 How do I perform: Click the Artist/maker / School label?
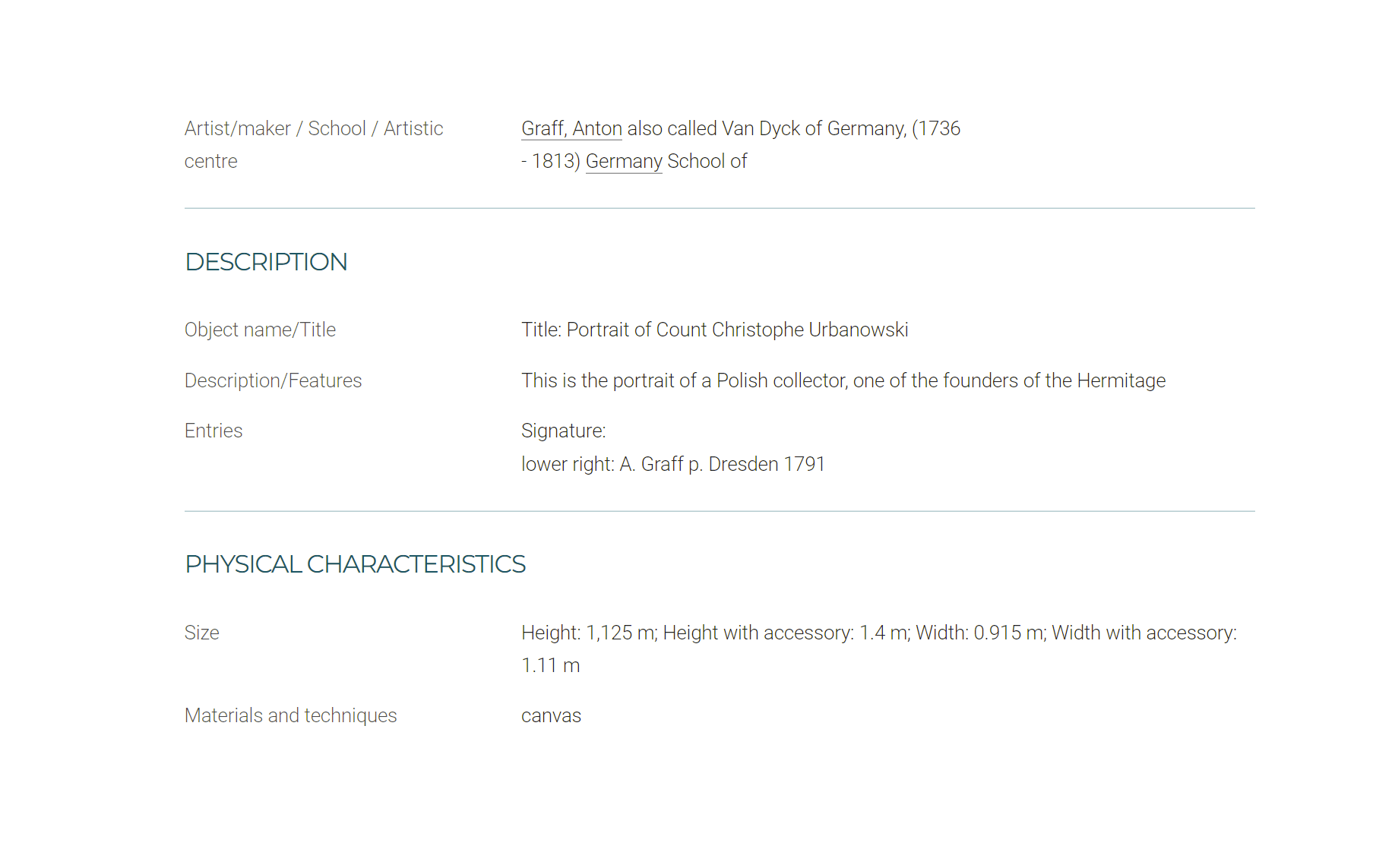(x=314, y=144)
